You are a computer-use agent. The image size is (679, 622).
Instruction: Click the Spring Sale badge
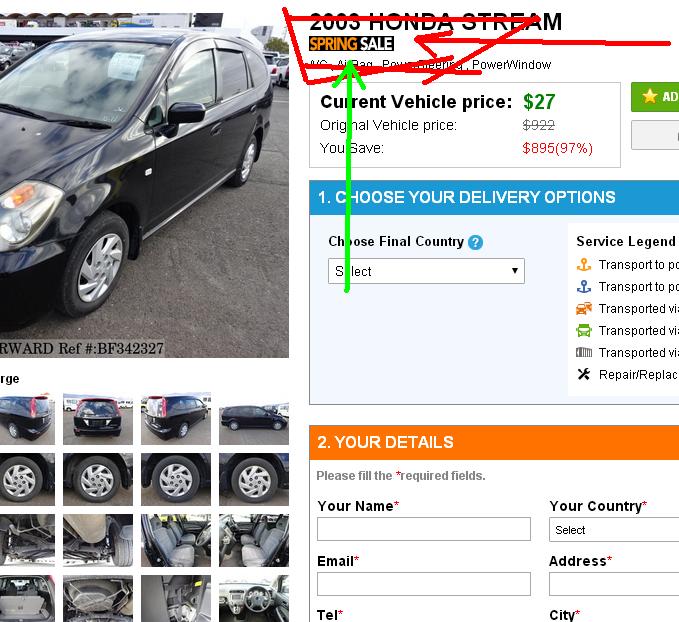(x=351, y=44)
